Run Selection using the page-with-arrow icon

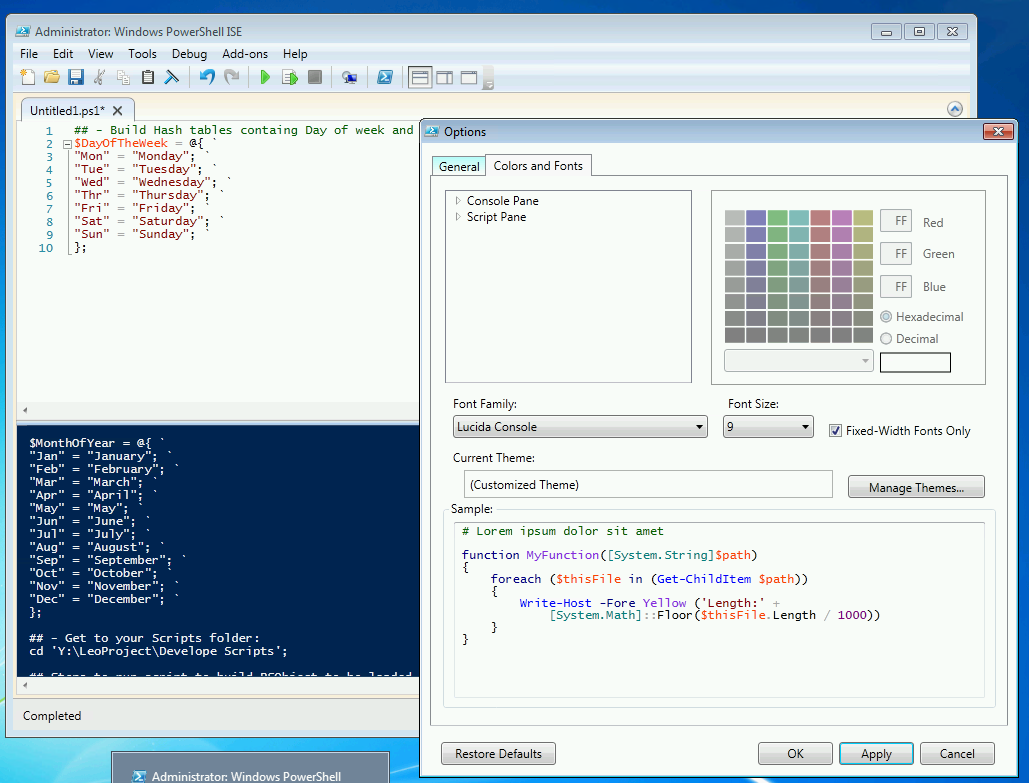(289, 77)
